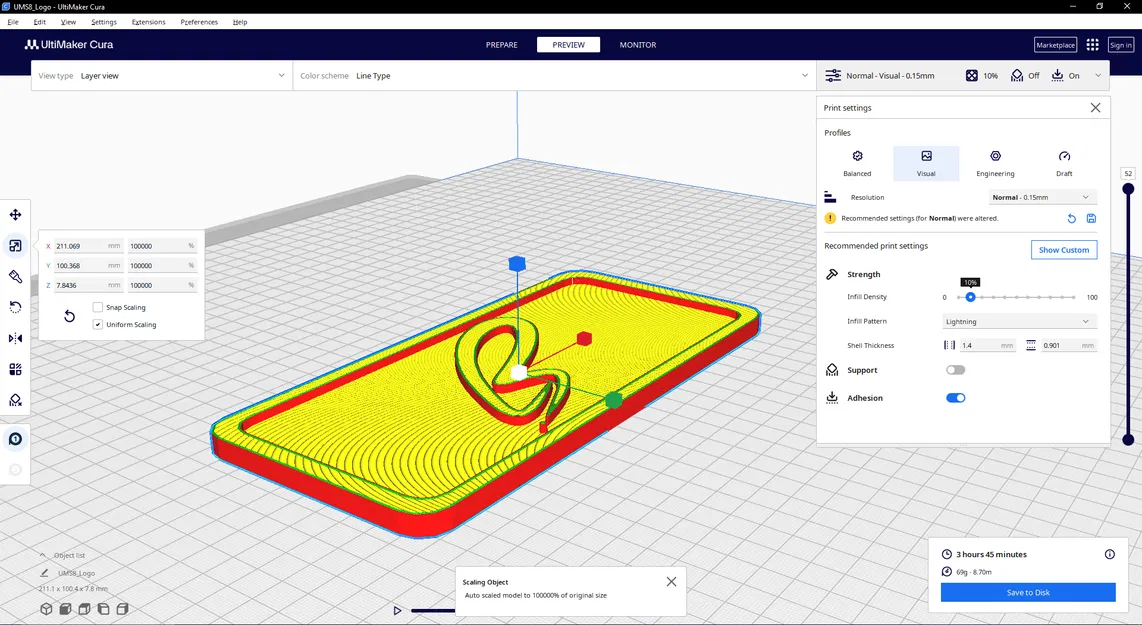Switch to the MONITOR stage

(x=638, y=45)
